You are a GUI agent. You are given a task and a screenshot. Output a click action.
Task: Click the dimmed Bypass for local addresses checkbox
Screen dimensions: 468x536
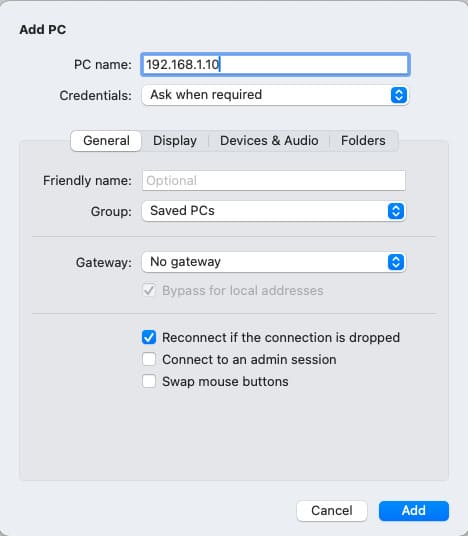149,291
